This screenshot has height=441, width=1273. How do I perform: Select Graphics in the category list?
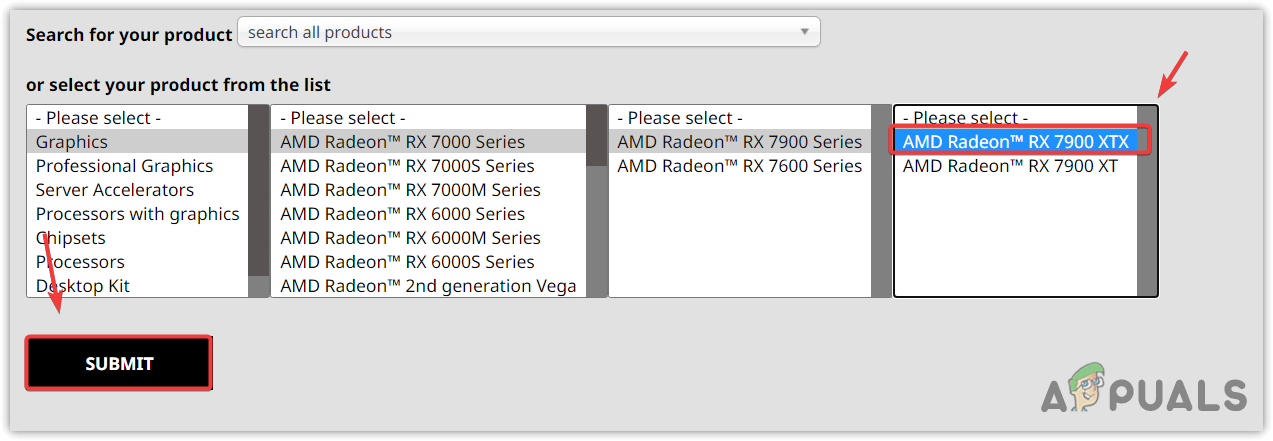point(72,142)
